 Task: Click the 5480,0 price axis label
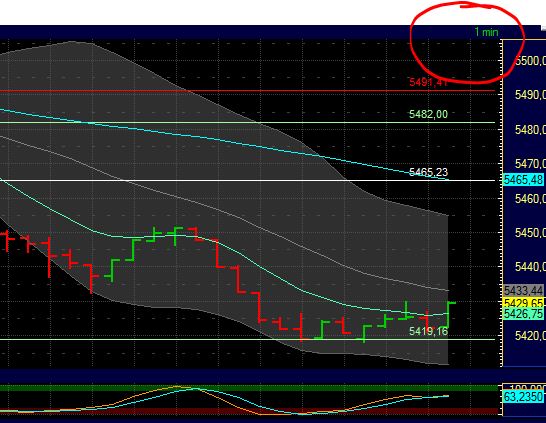click(x=530, y=130)
